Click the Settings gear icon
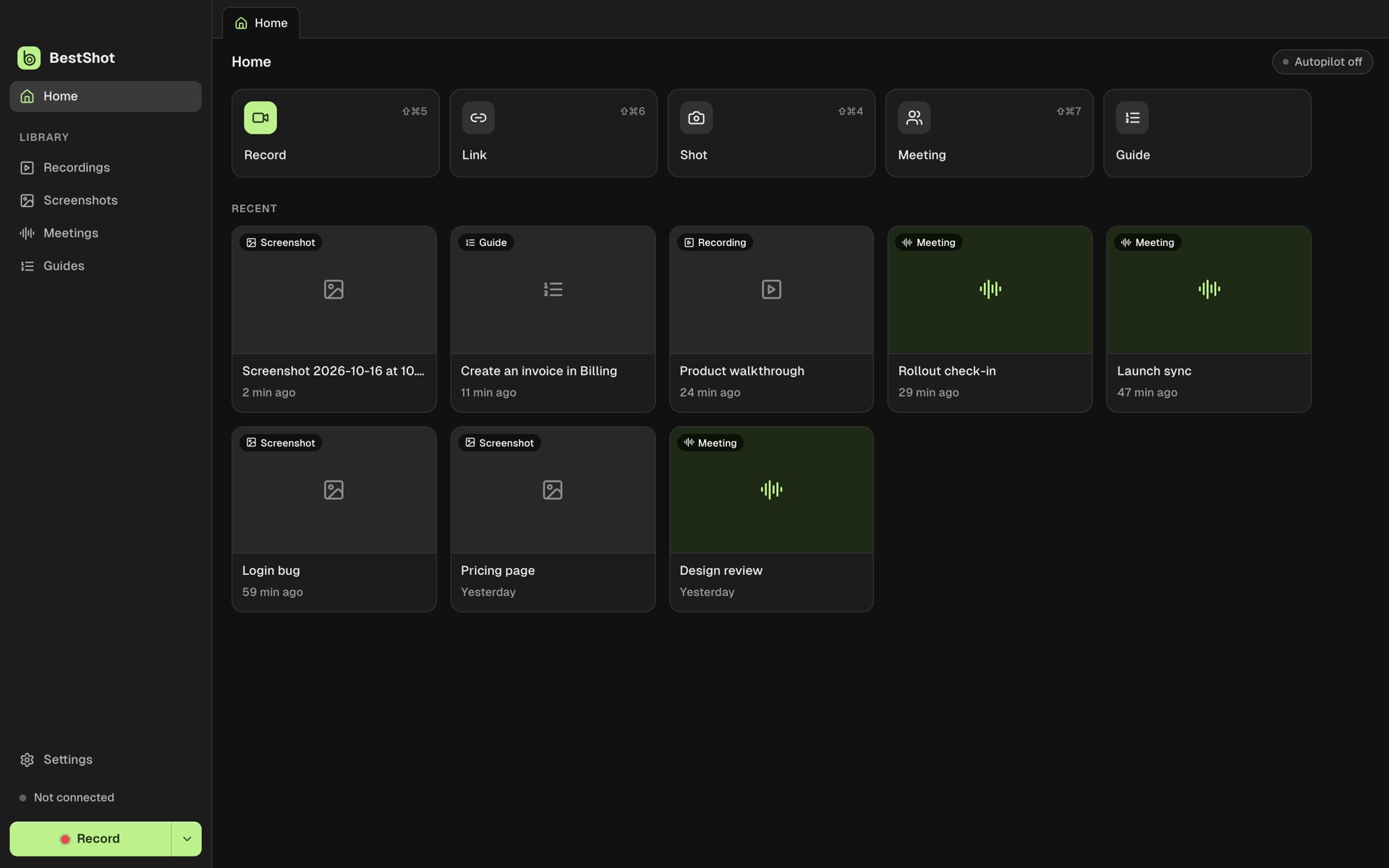This screenshot has width=1389, height=868. 27,759
